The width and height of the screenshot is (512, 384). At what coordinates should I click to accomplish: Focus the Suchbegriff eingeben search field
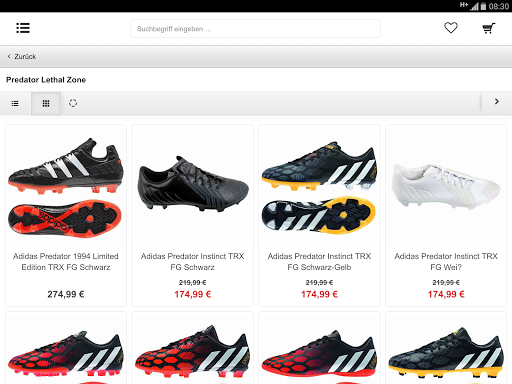point(255,29)
